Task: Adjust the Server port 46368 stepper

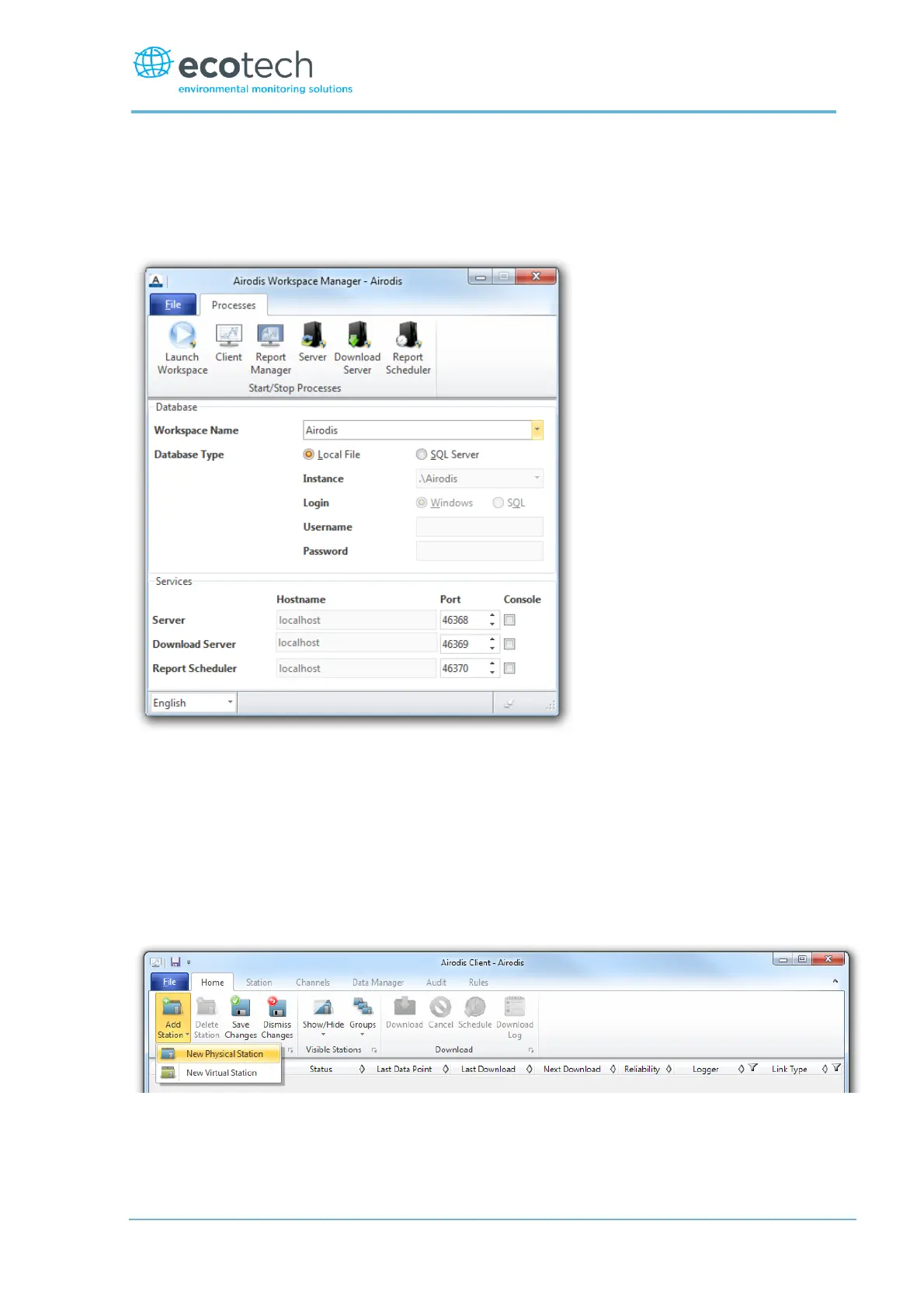Action: click(492, 620)
